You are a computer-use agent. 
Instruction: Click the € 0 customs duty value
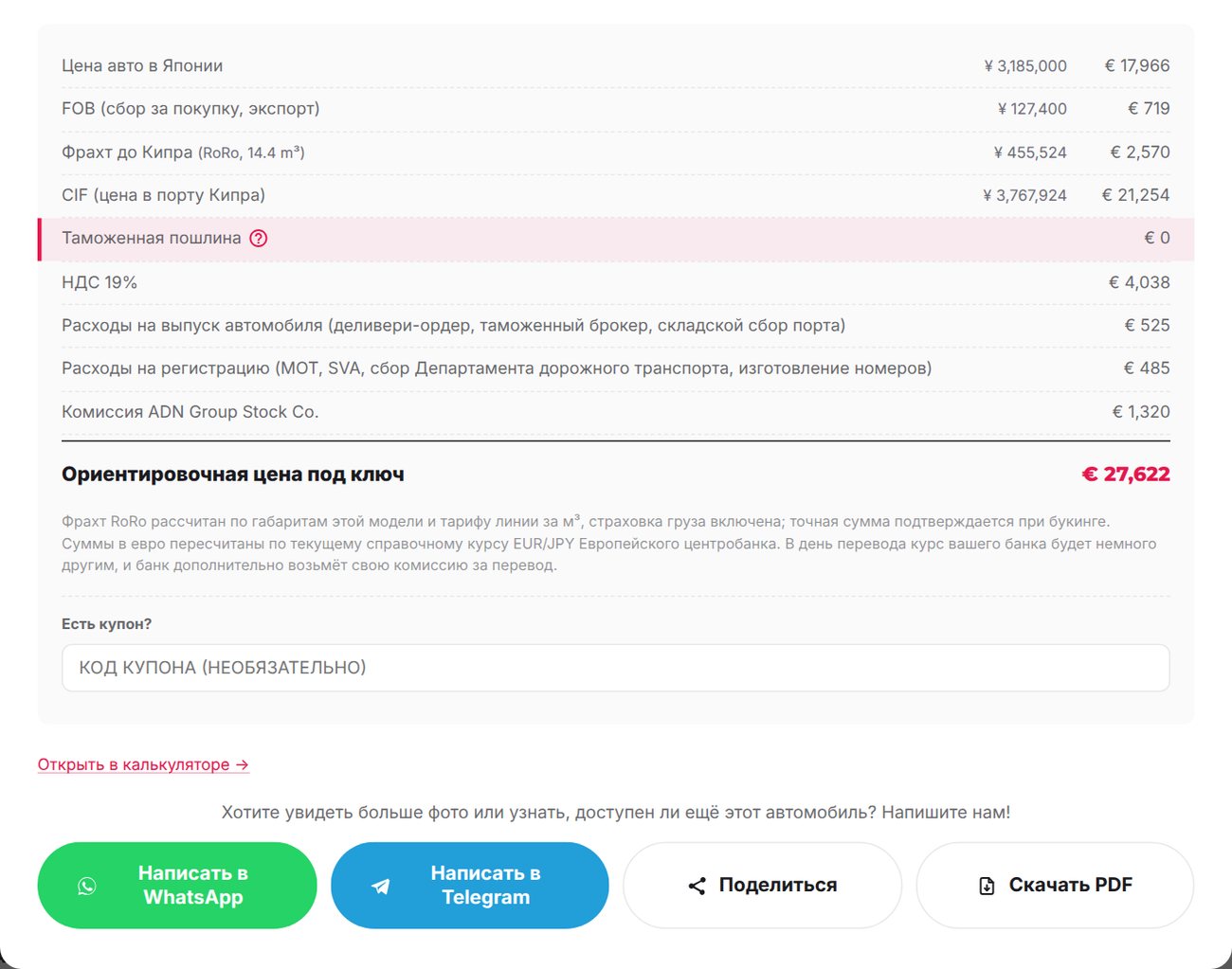pyautogui.click(x=1157, y=239)
